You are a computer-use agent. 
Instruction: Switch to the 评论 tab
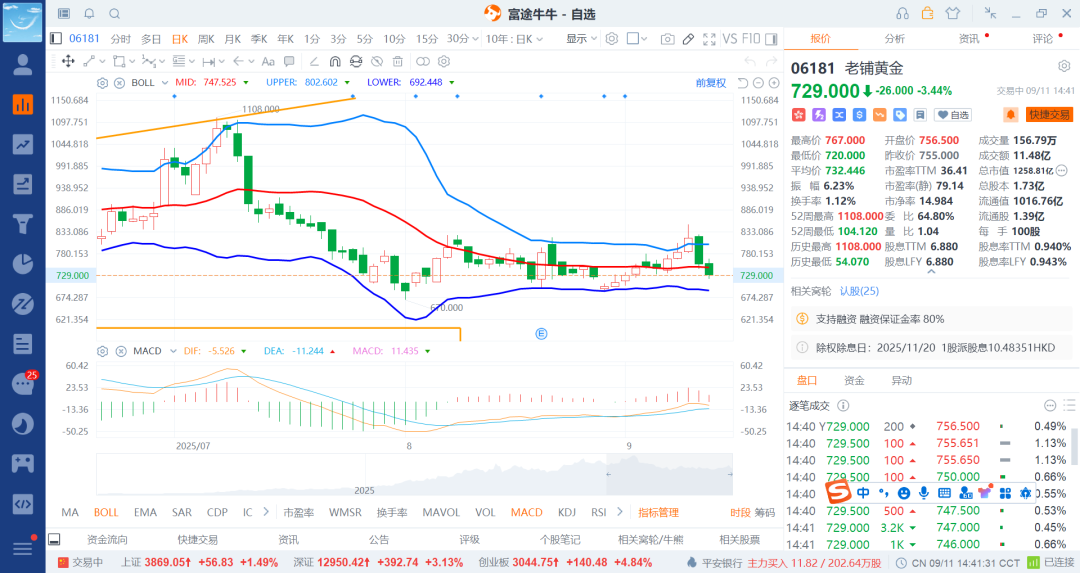coord(1043,39)
